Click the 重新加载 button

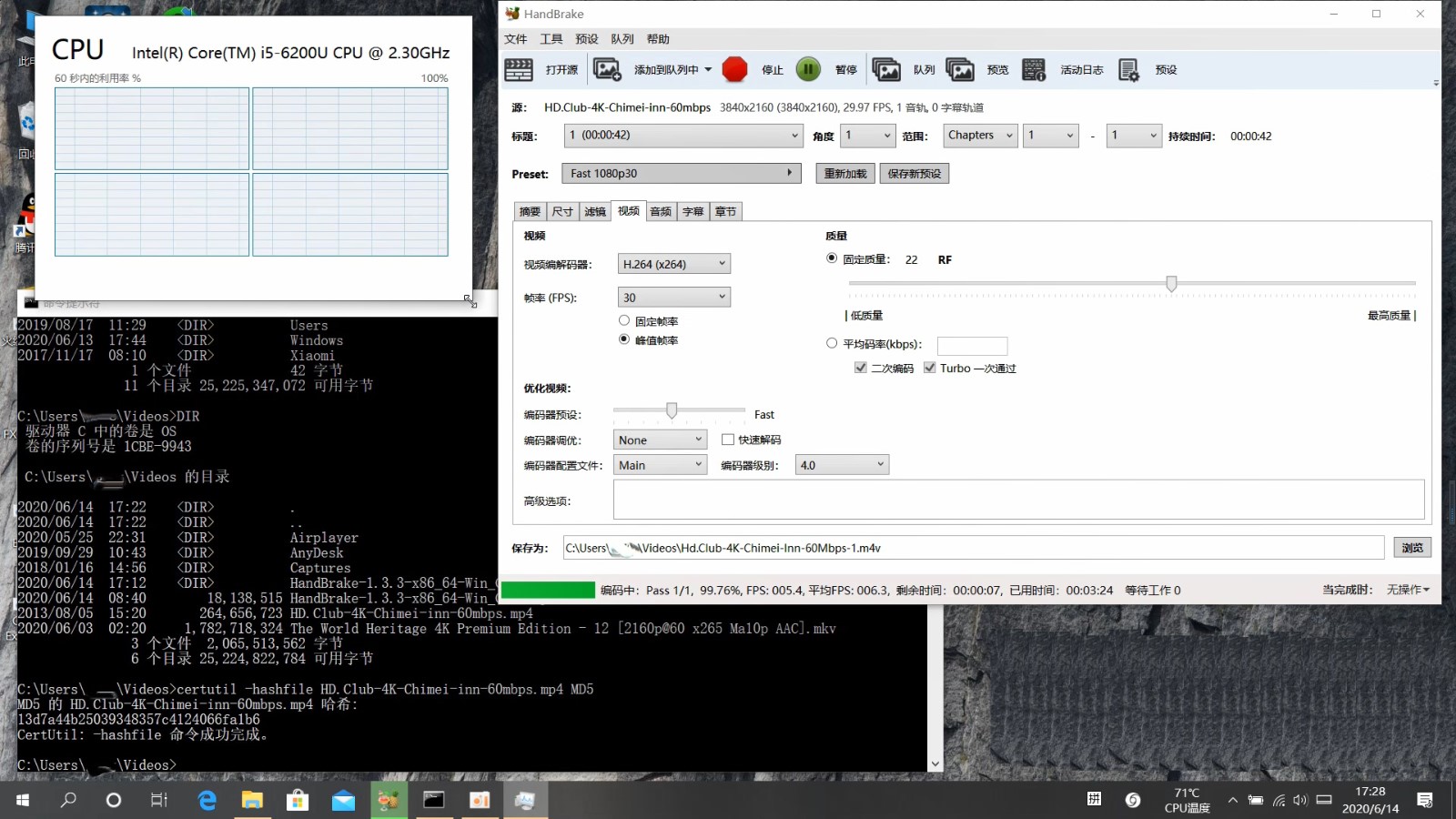click(845, 174)
